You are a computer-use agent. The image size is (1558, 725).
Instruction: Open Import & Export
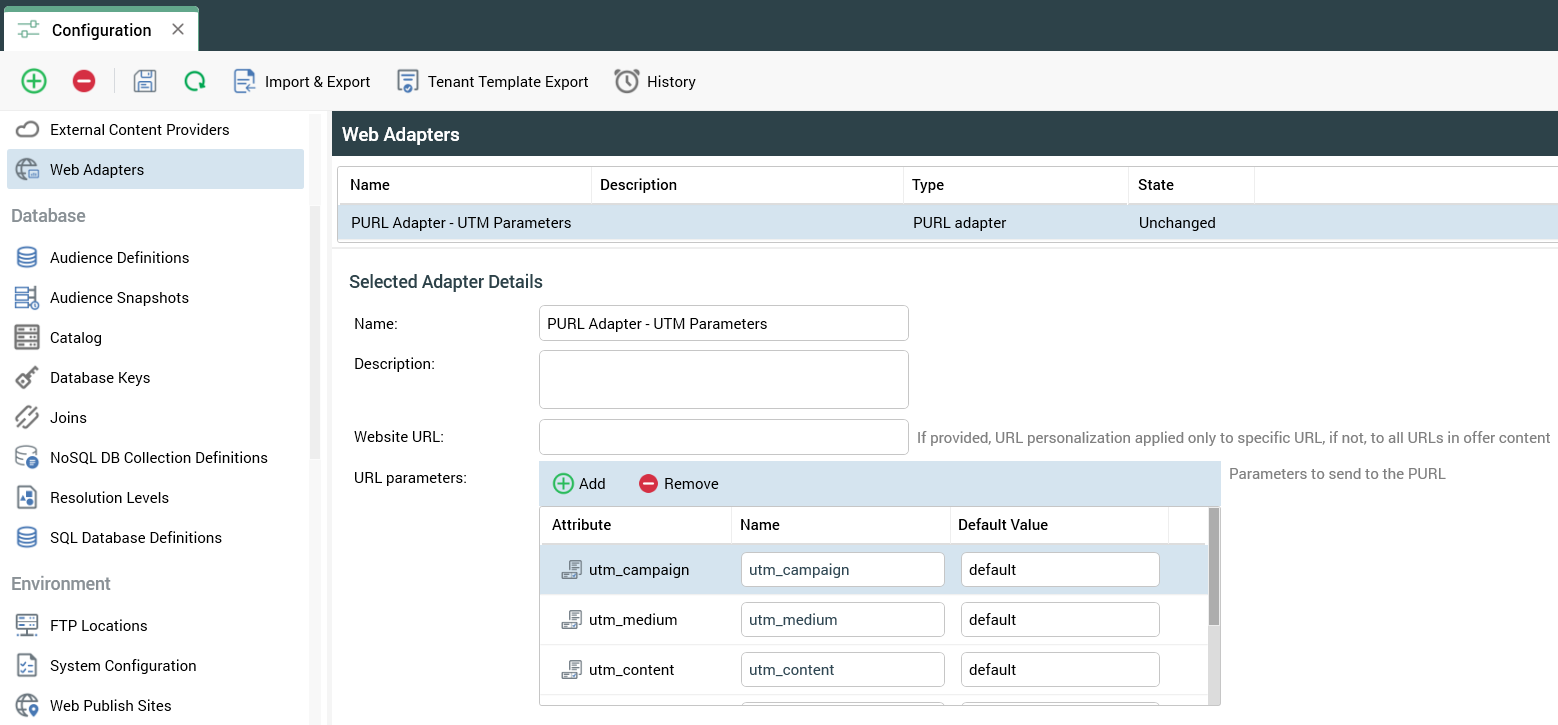click(302, 82)
